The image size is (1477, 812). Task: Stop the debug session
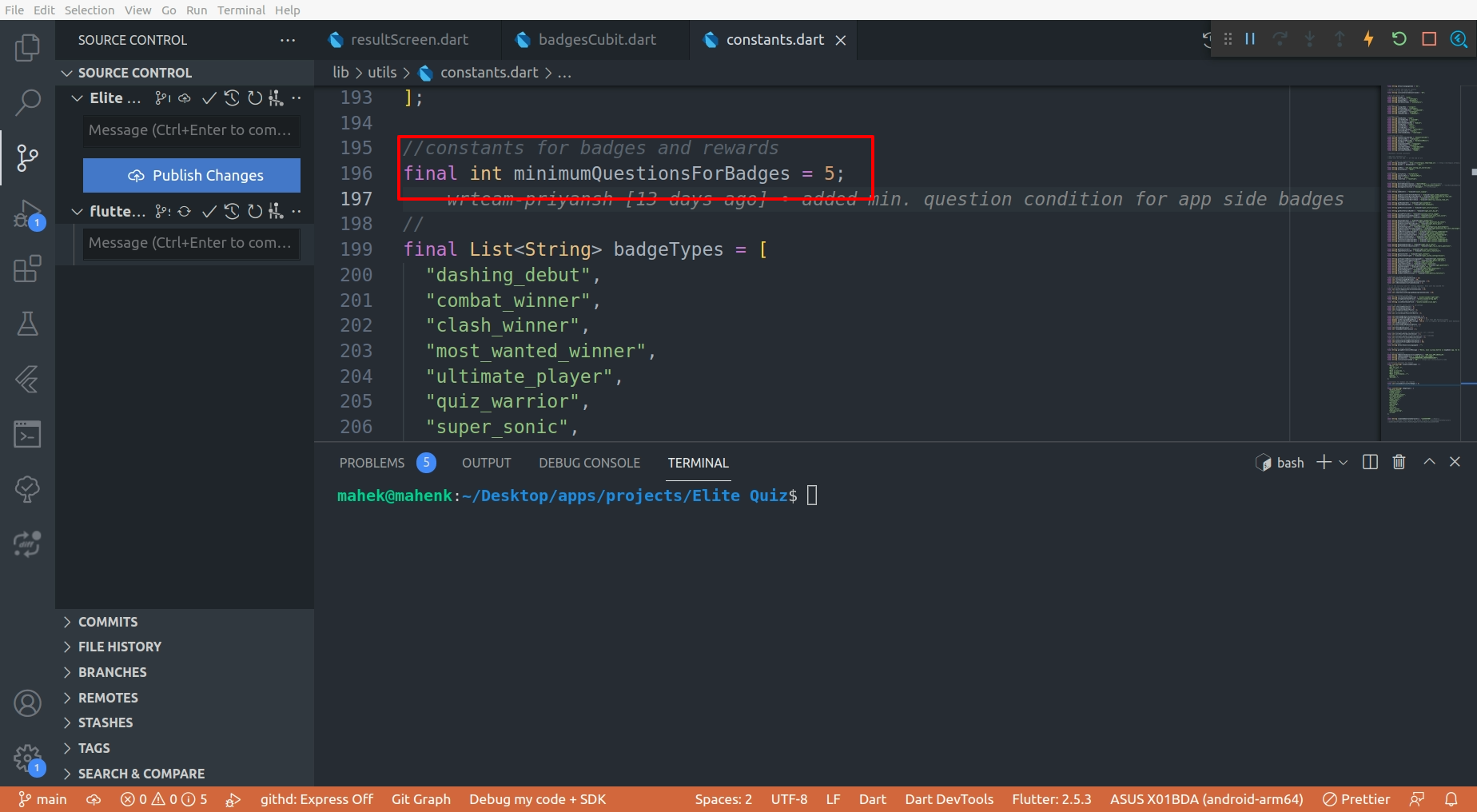pyautogui.click(x=1429, y=39)
